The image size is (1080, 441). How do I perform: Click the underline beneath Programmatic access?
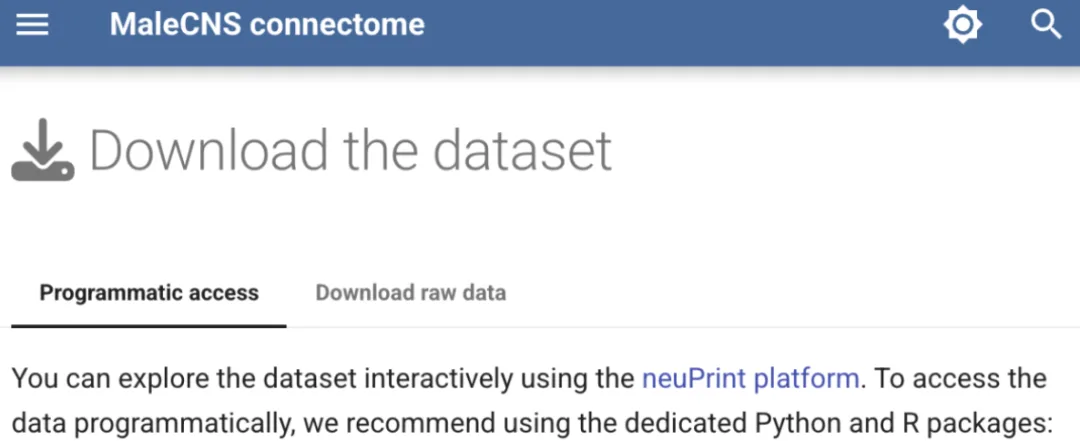click(149, 325)
